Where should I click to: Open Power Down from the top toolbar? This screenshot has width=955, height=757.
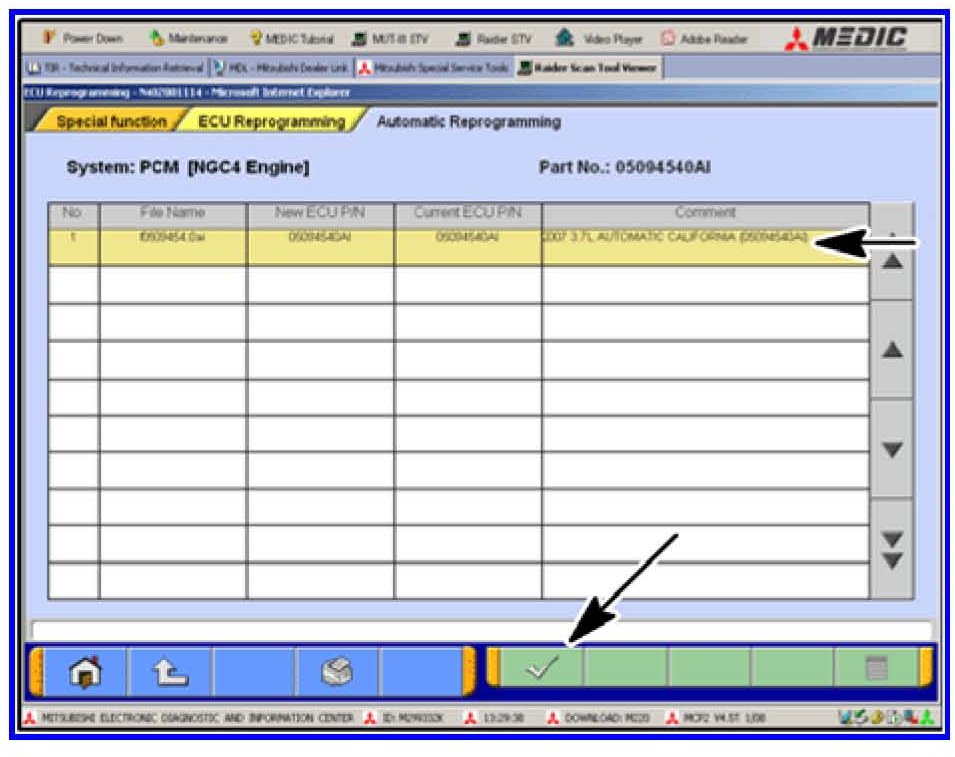(84, 38)
